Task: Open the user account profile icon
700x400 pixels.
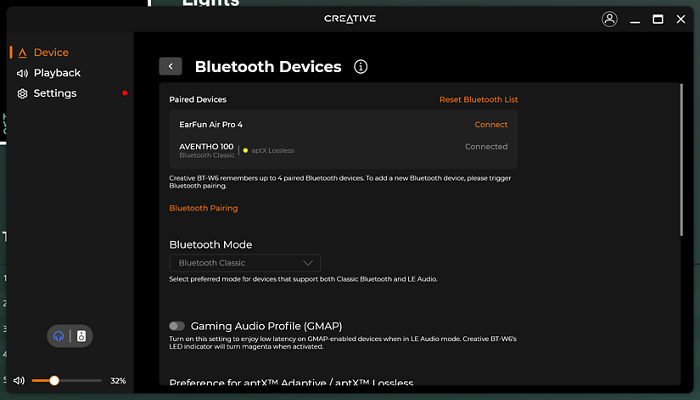Action: pos(609,19)
